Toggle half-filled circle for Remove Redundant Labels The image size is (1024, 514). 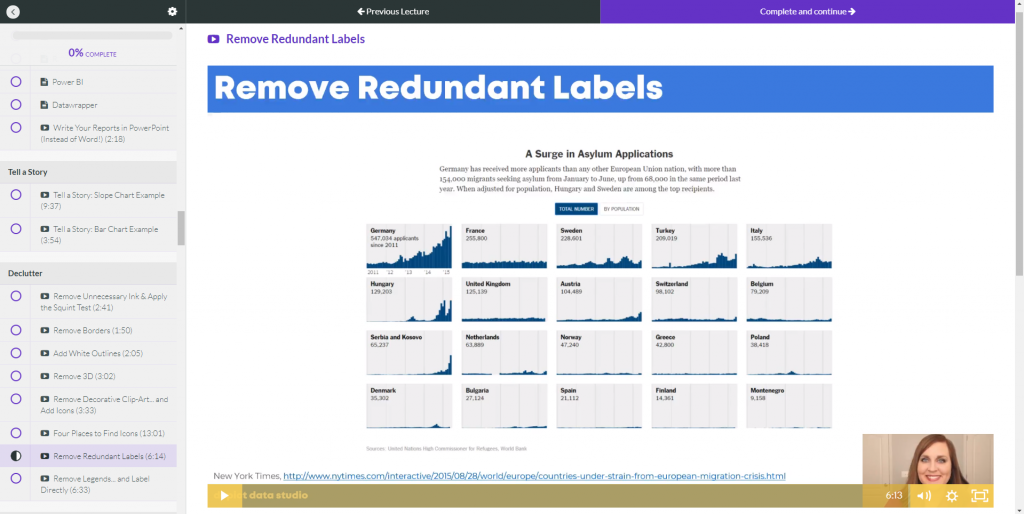tap(16, 456)
